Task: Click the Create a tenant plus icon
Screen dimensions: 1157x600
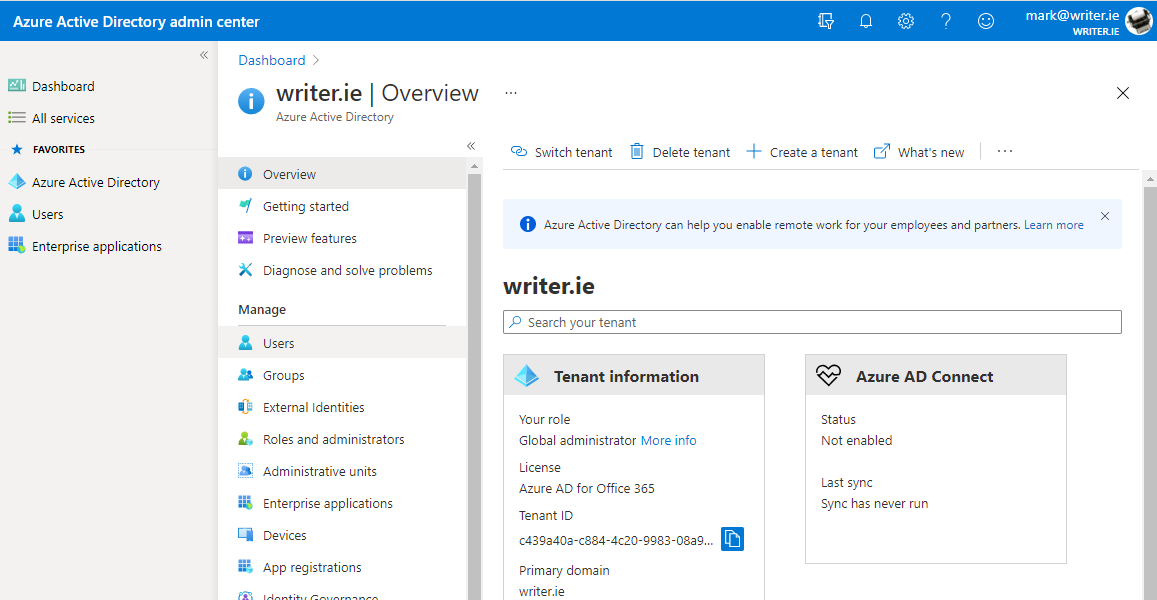Action: coord(754,151)
